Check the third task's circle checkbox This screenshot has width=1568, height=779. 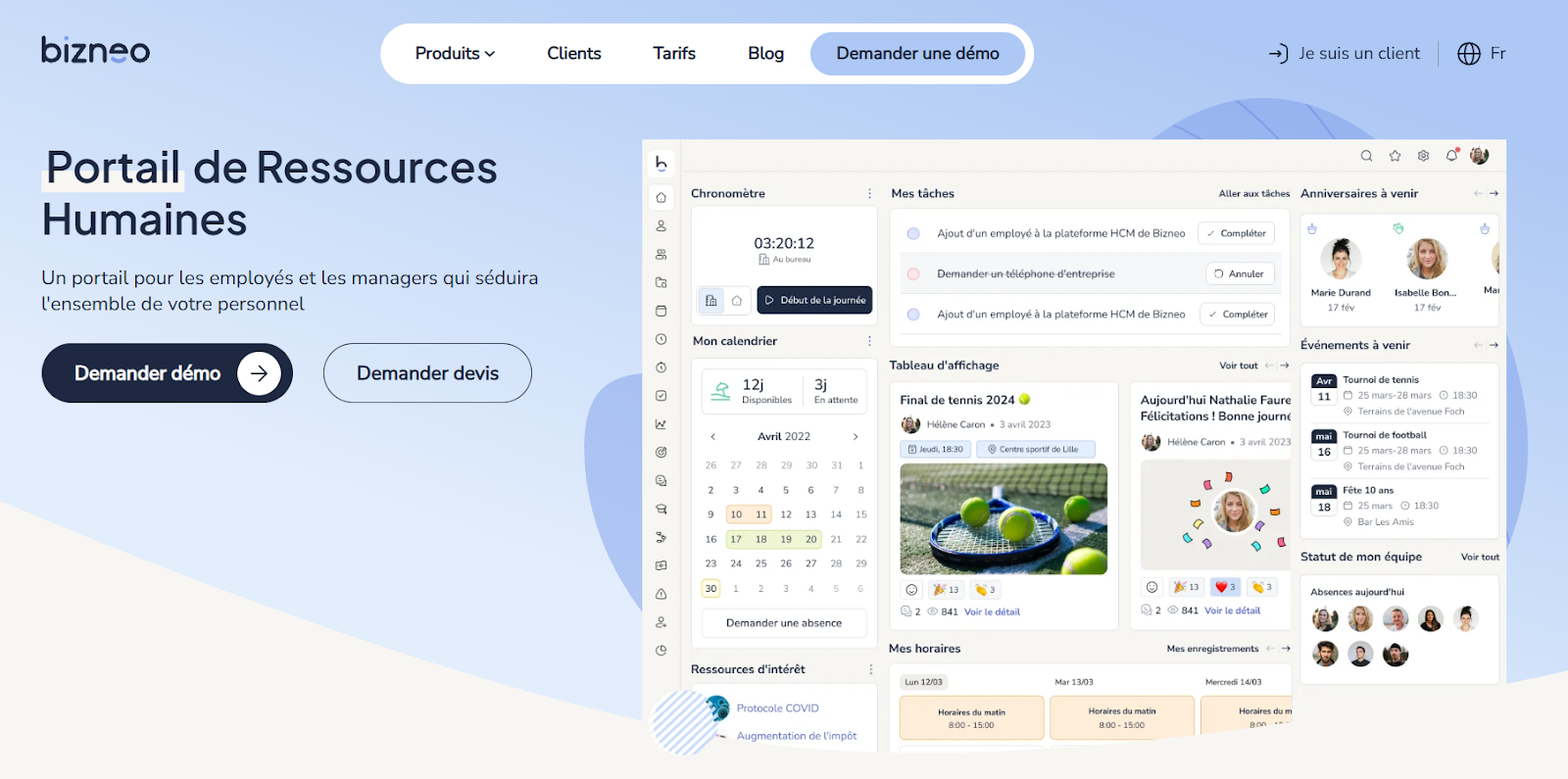coord(913,315)
